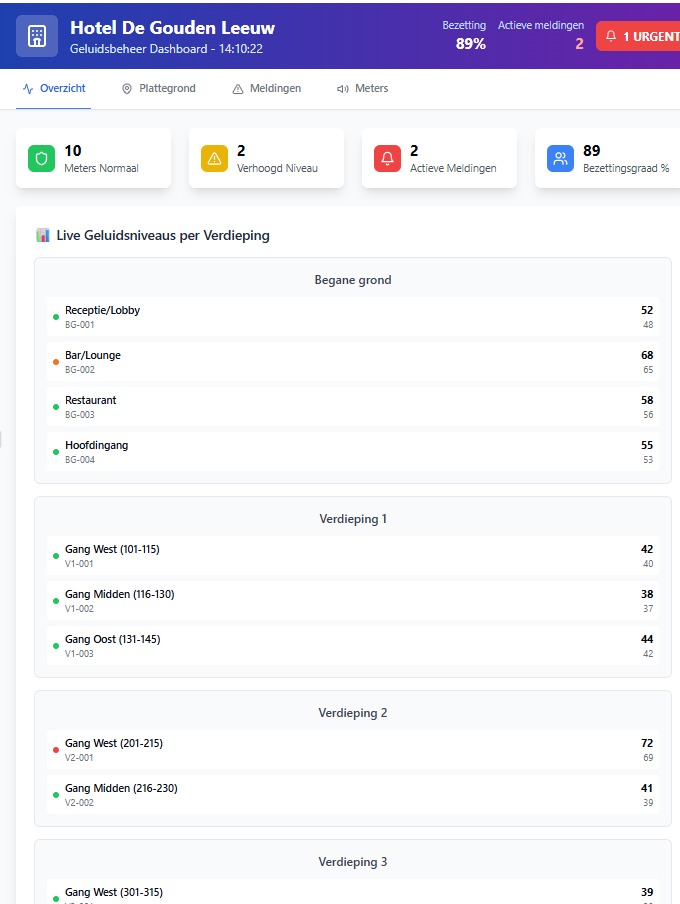Click the Actieve meldingen count in header
680x904 pixels.
[x=578, y=44]
